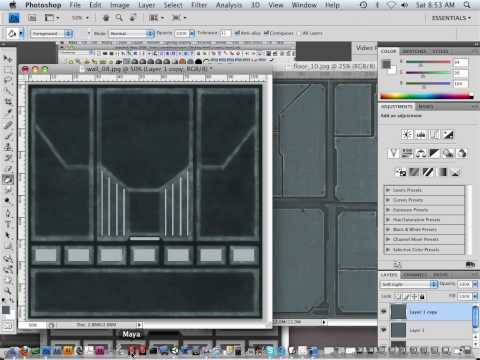The width and height of the screenshot is (480, 360).
Task: Select the Lasso tool
Action: coord(7,80)
